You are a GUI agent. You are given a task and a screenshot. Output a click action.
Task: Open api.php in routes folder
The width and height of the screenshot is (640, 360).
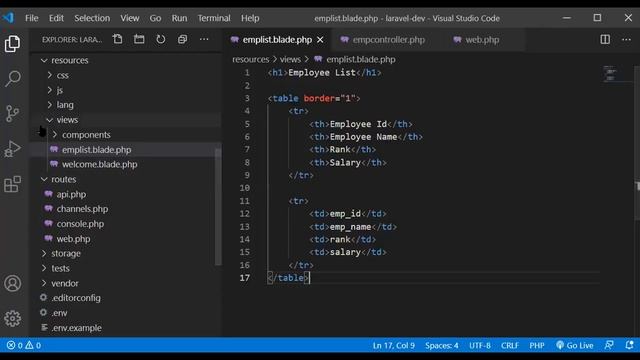click(71, 194)
